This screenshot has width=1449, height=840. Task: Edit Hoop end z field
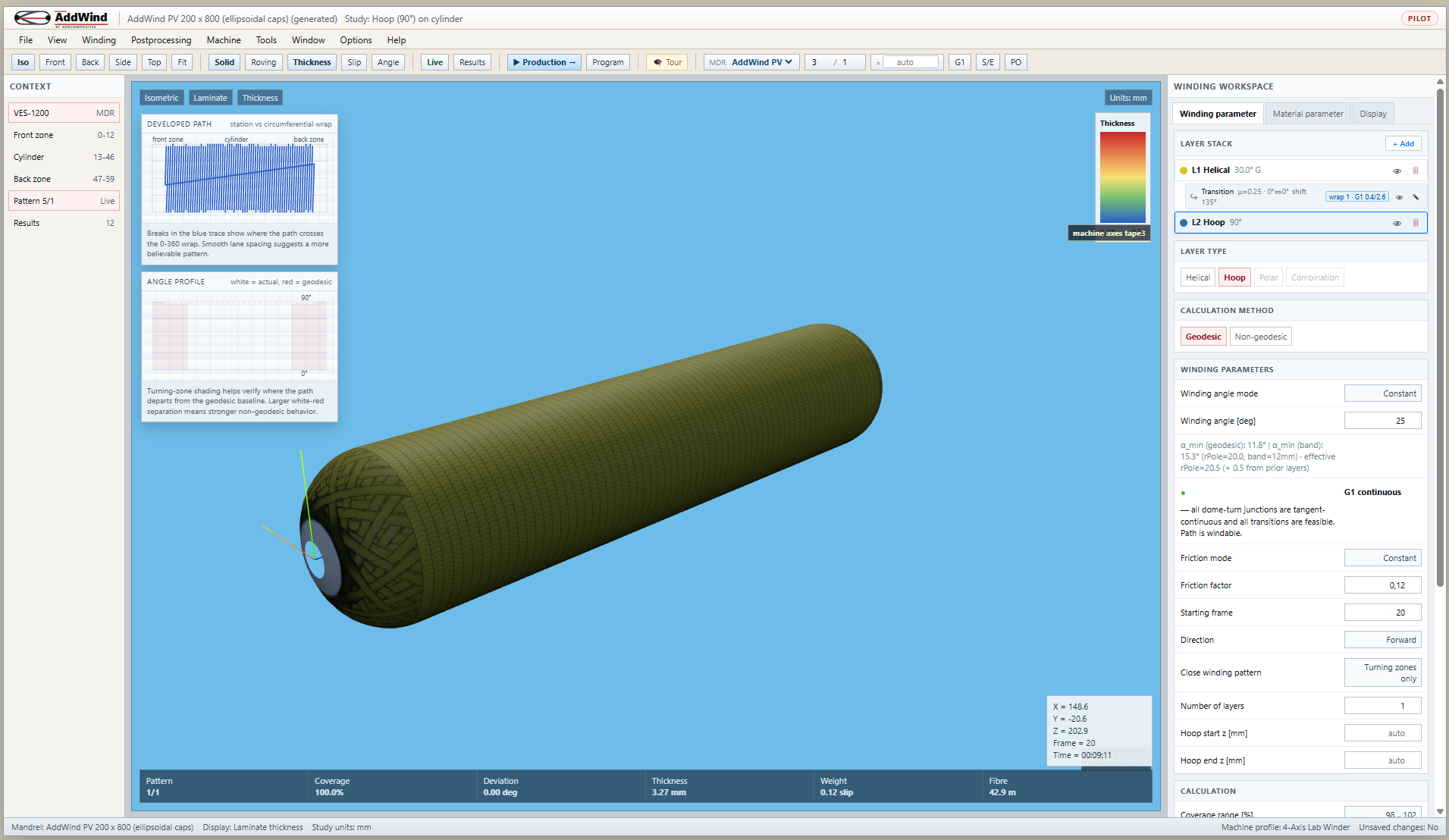pyautogui.click(x=1382, y=760)
